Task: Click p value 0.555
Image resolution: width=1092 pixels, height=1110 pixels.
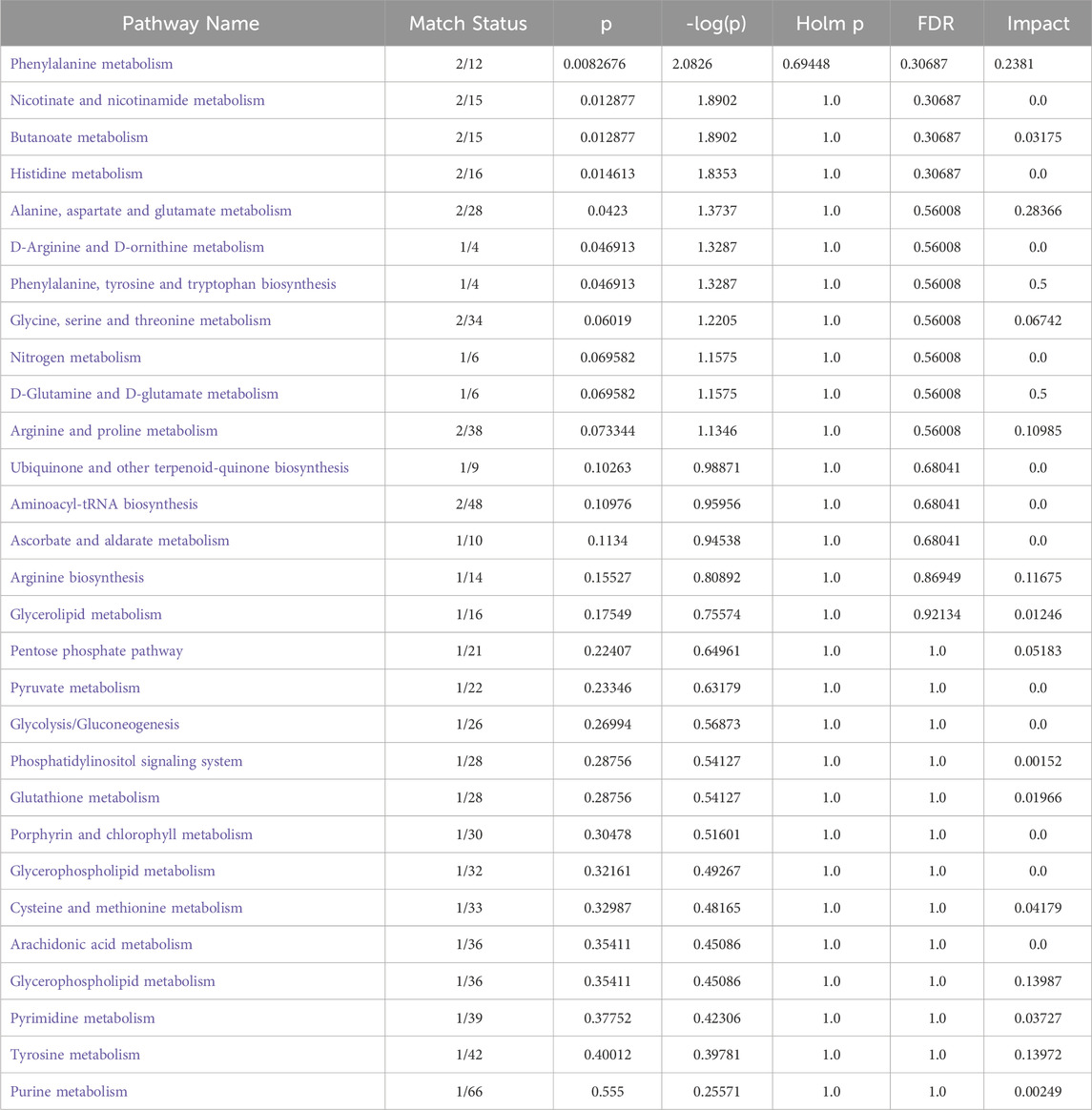Action: coord(608,1092)
